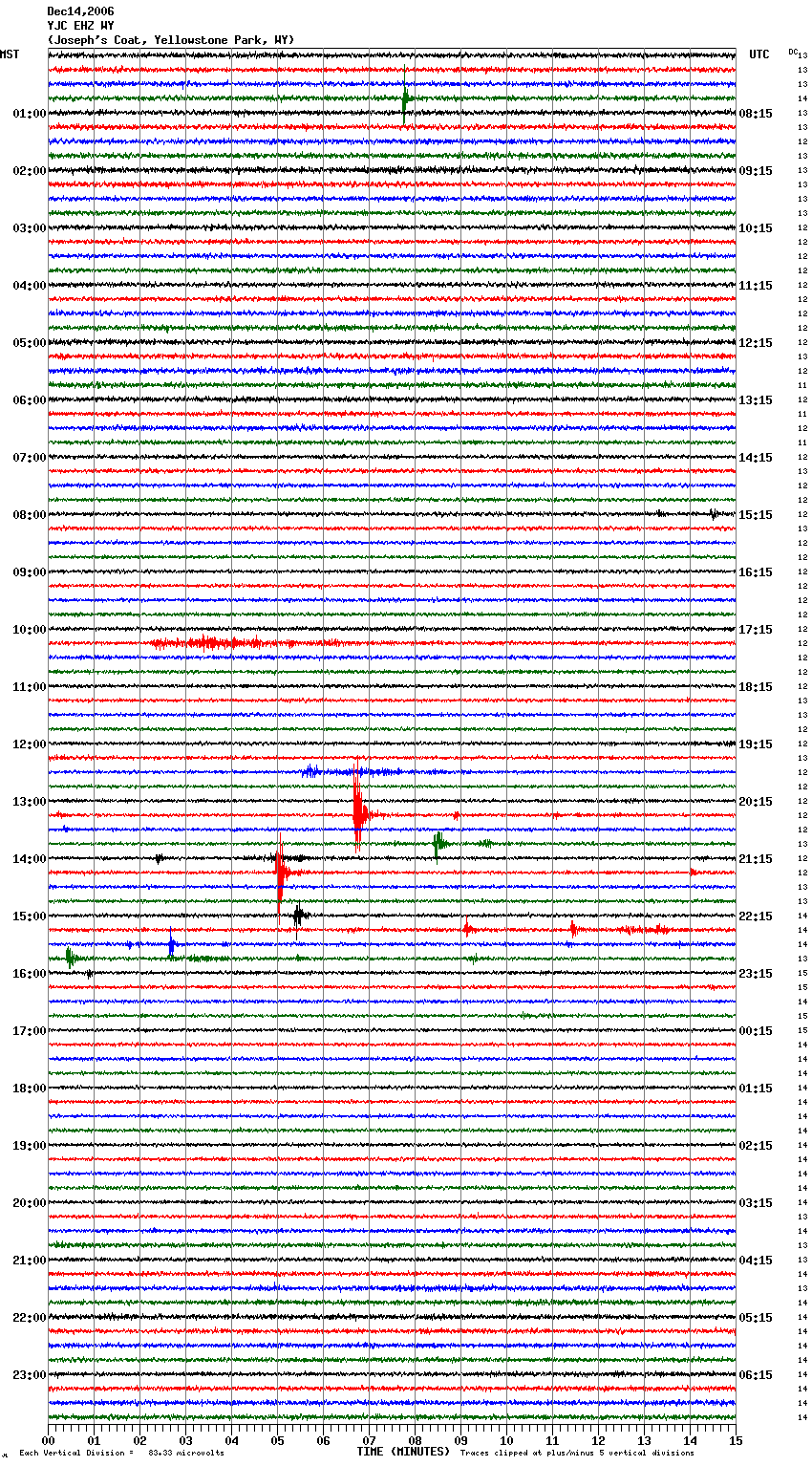This screenshot has width=812, height=1466.
Task: Select the 14:00 MST time label
Action: click(x=29, y=859)
